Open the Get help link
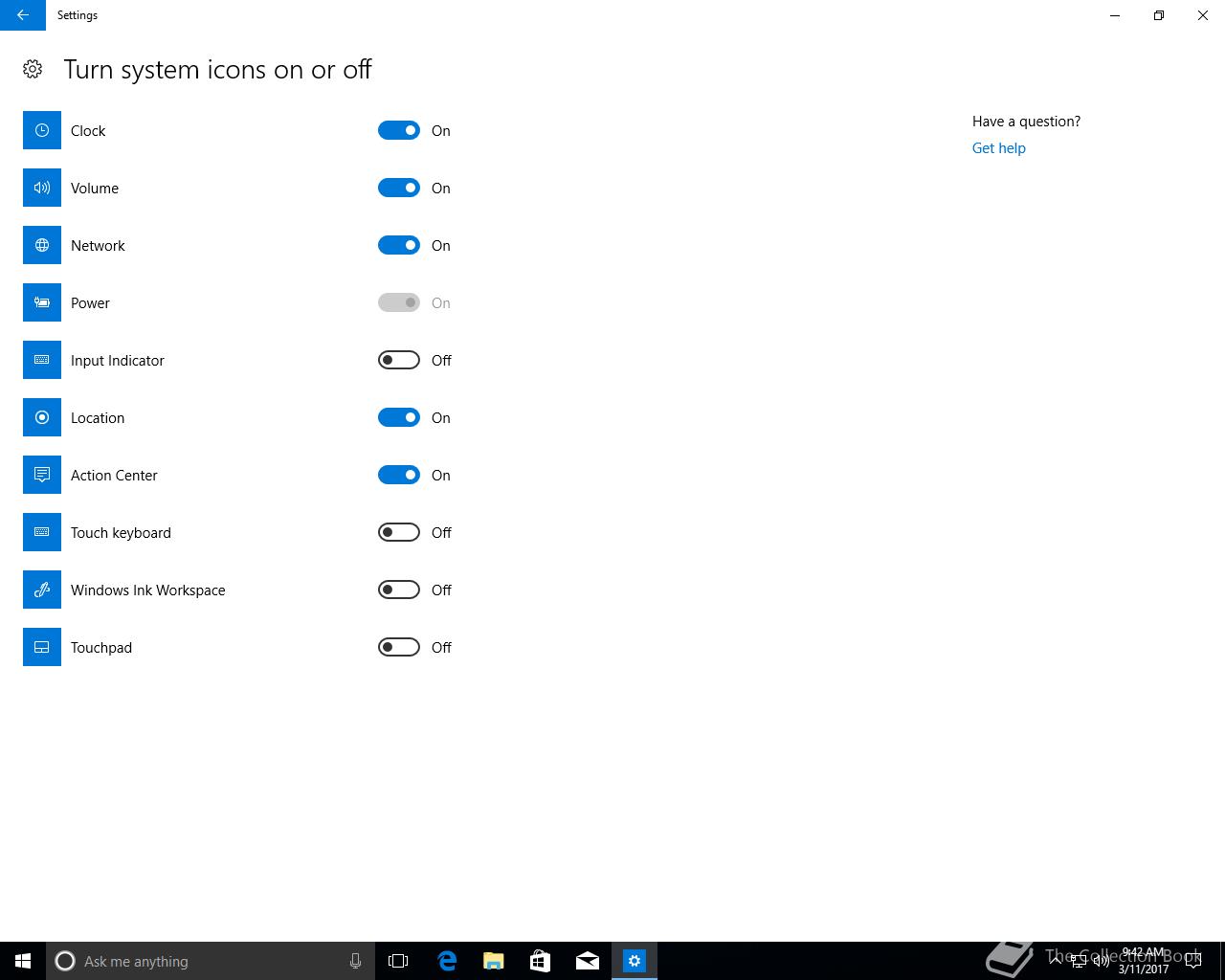Image resolution: width=1225 pixels, height=980 pixels. pyautogui.click(x=998, y=148)
